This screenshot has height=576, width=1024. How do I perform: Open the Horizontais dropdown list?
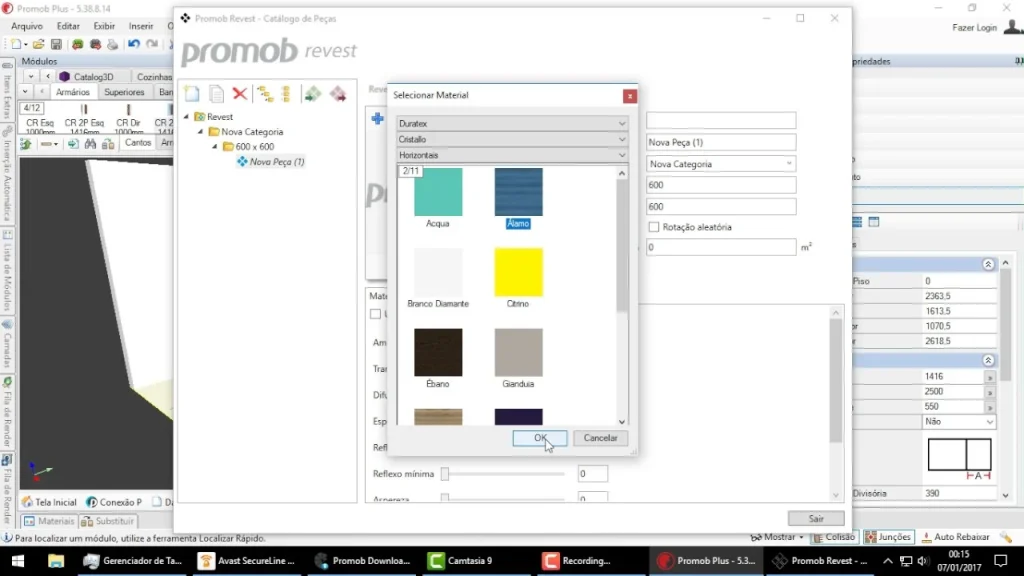[512, 155]
